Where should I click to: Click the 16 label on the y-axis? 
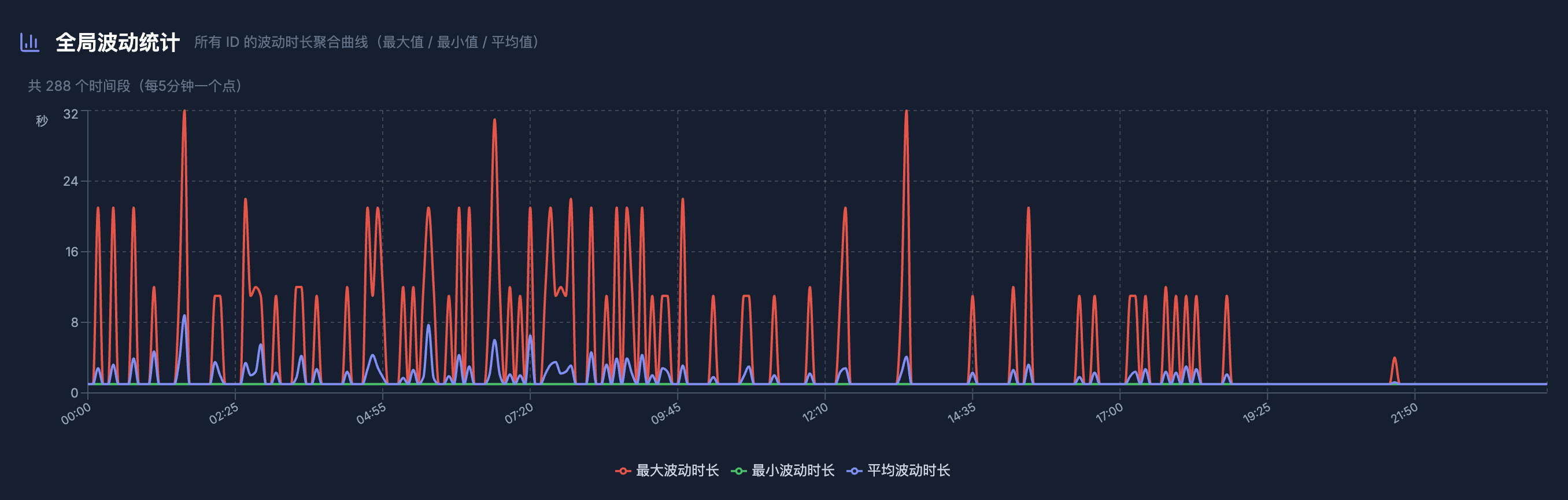(72, 252)
